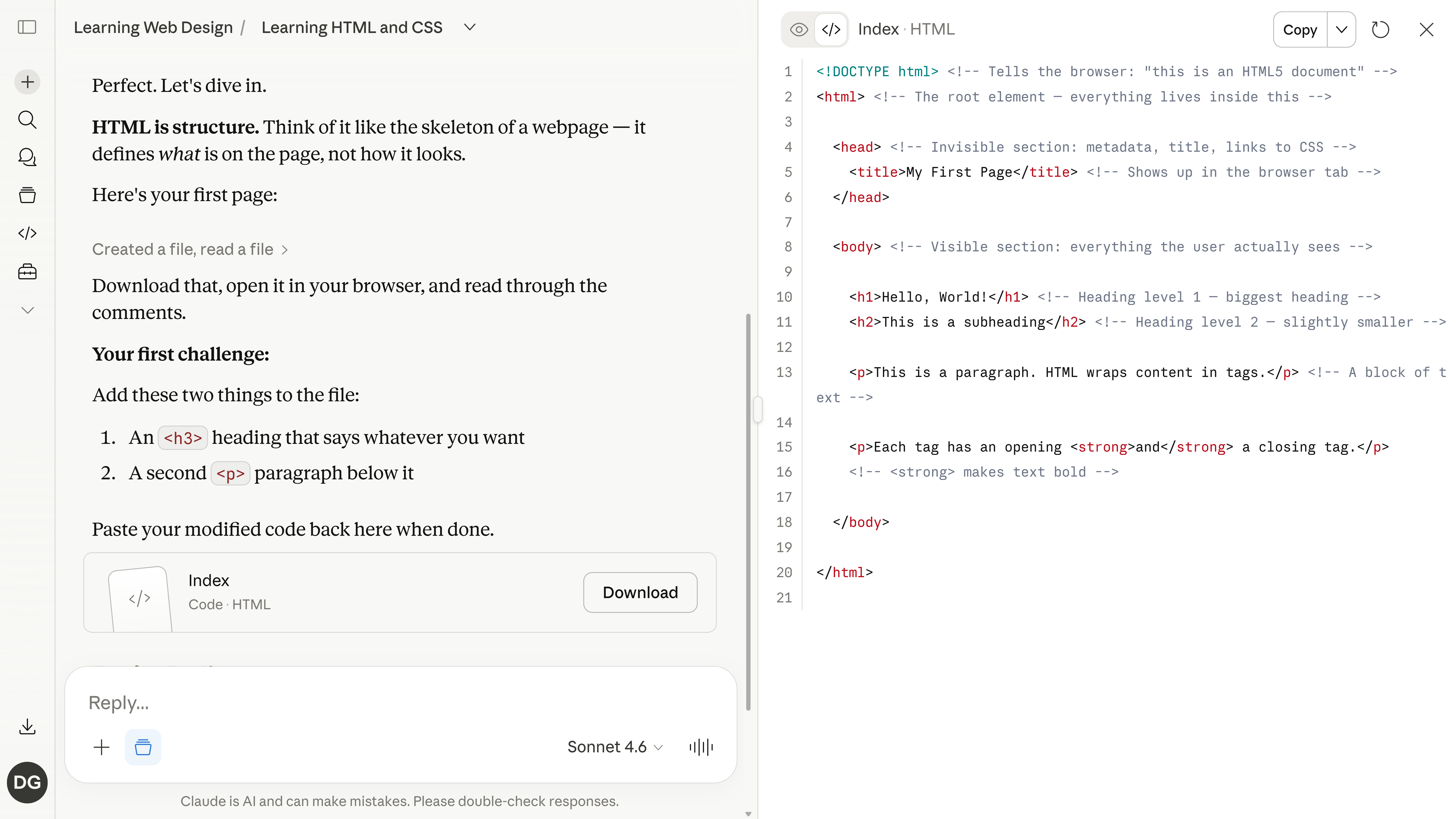Click the download apps icon in sidebar

27,727
